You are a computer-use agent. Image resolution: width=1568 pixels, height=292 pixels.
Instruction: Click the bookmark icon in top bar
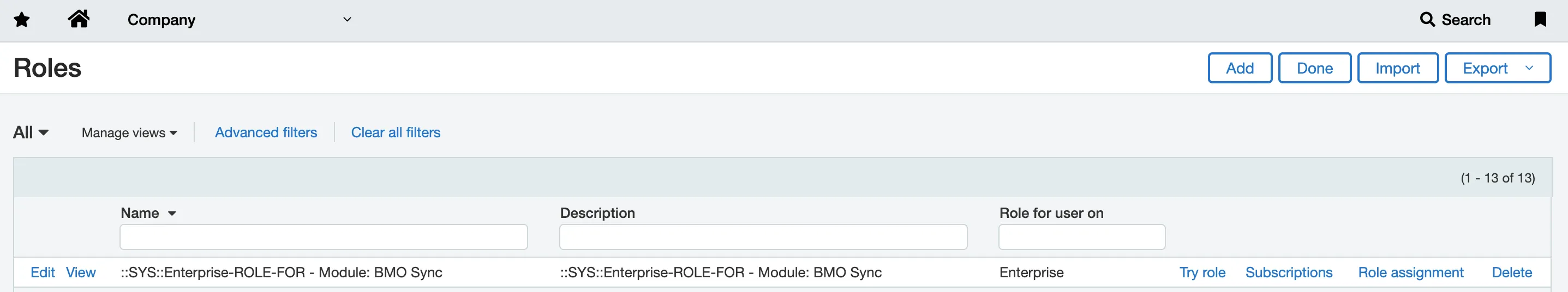1540,20
